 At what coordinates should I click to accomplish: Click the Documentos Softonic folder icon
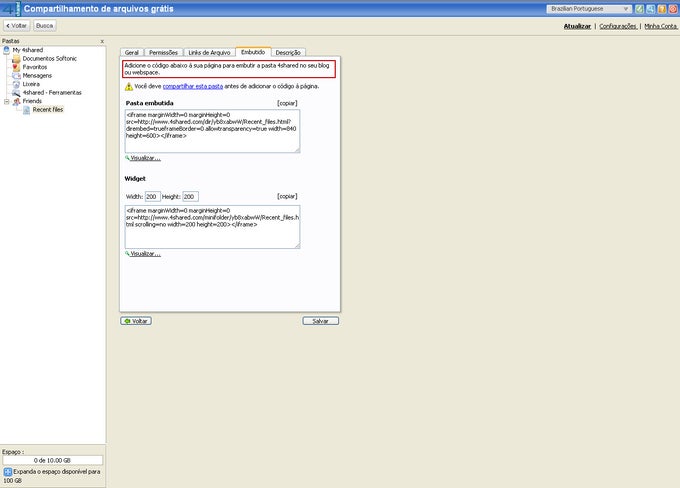pos(16,59)
